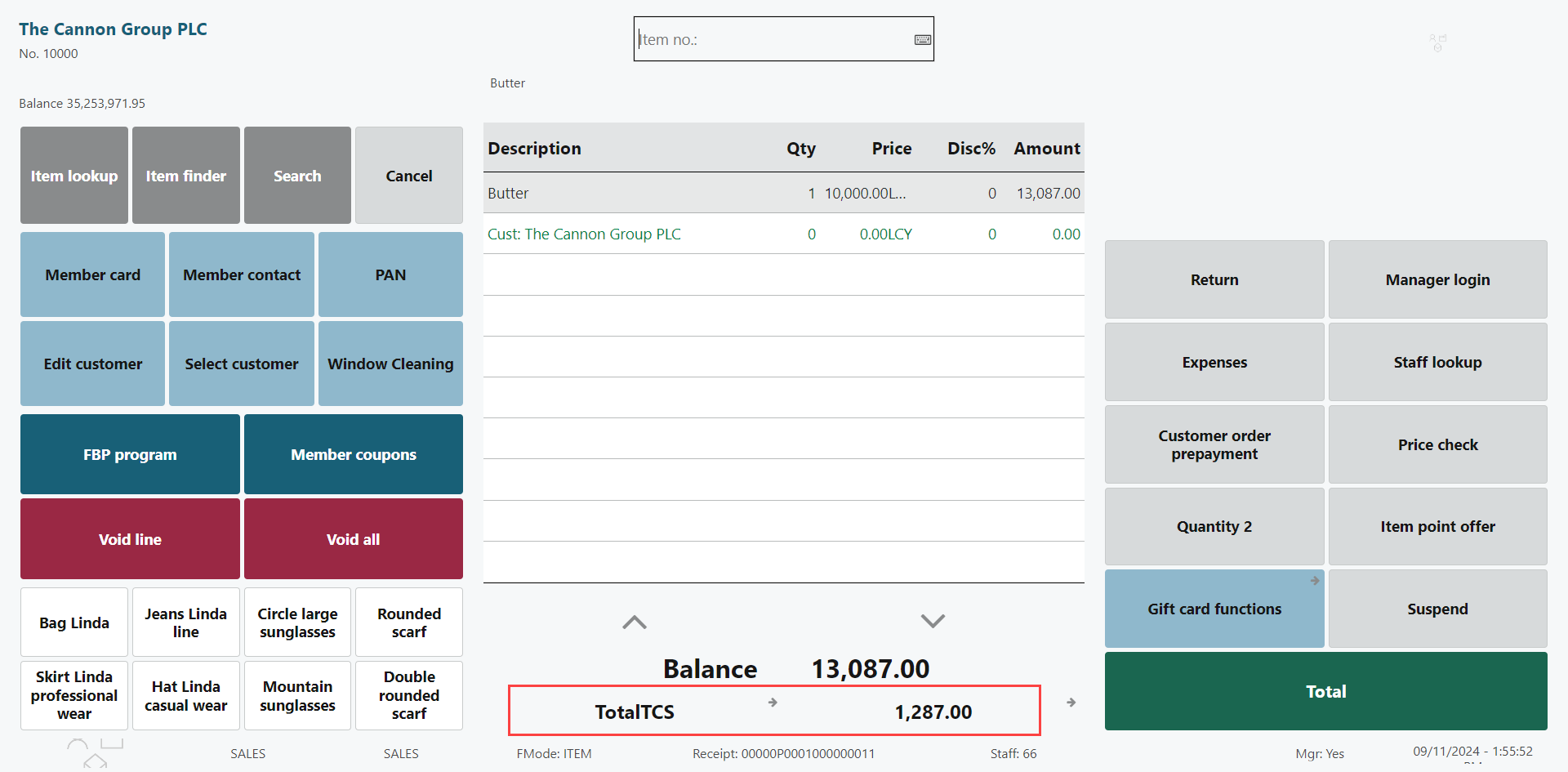Select the Cust: The Cannon Group PLC line
The image size is (1568, 772).
[782, 234]
